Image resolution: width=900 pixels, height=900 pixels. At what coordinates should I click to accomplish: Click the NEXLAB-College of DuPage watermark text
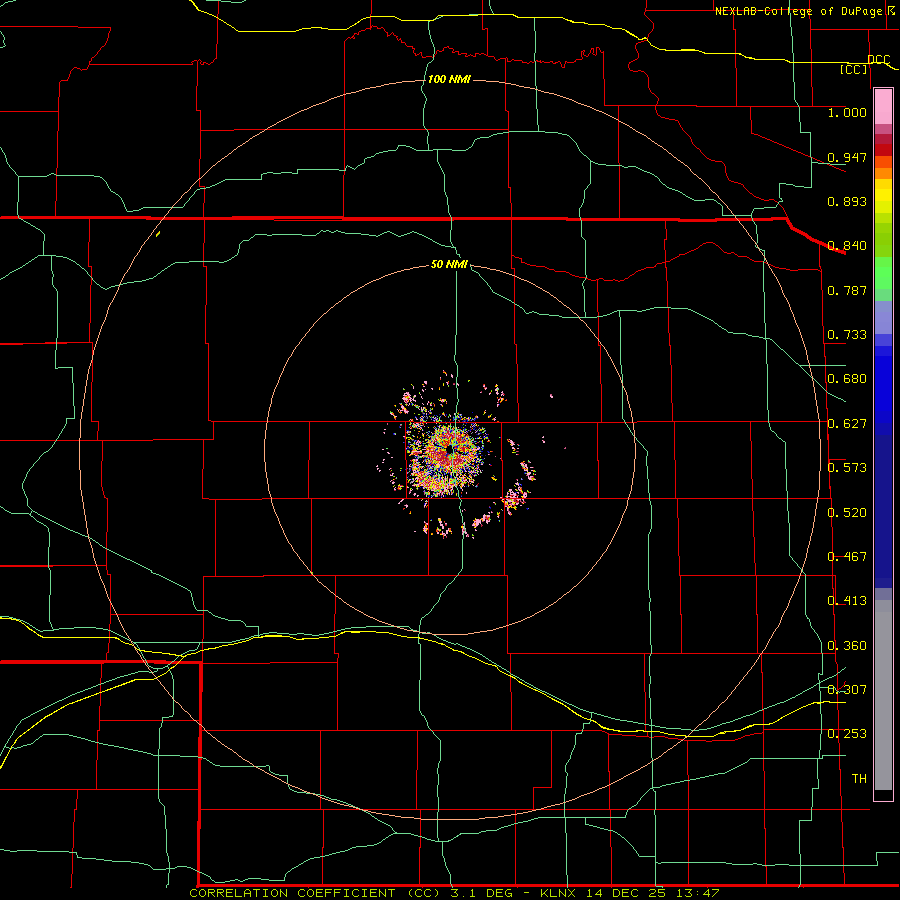[x=799, y=11]
